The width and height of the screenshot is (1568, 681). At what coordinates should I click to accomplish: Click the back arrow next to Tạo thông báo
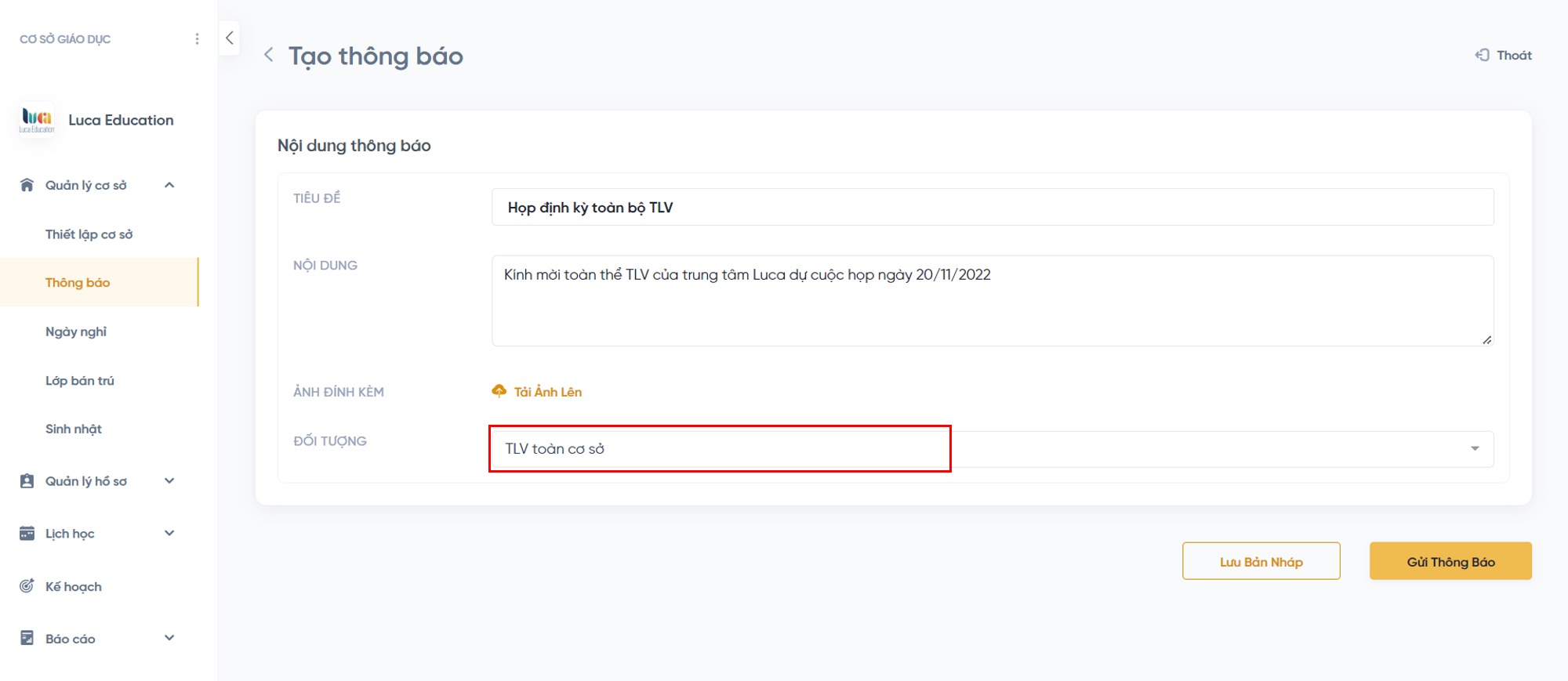(269, 55)
